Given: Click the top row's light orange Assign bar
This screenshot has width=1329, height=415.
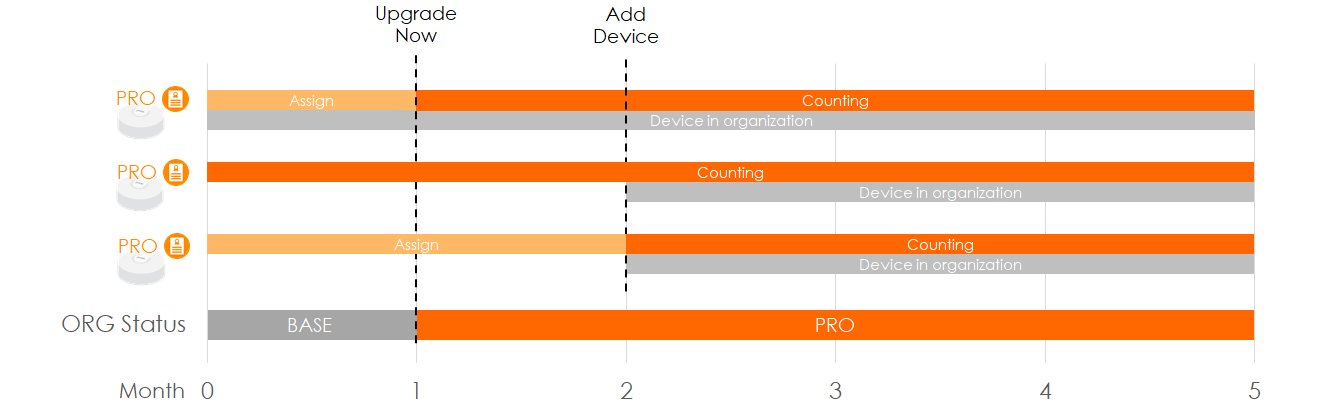Looking at the screenshot, I should (x=311, y=100).
